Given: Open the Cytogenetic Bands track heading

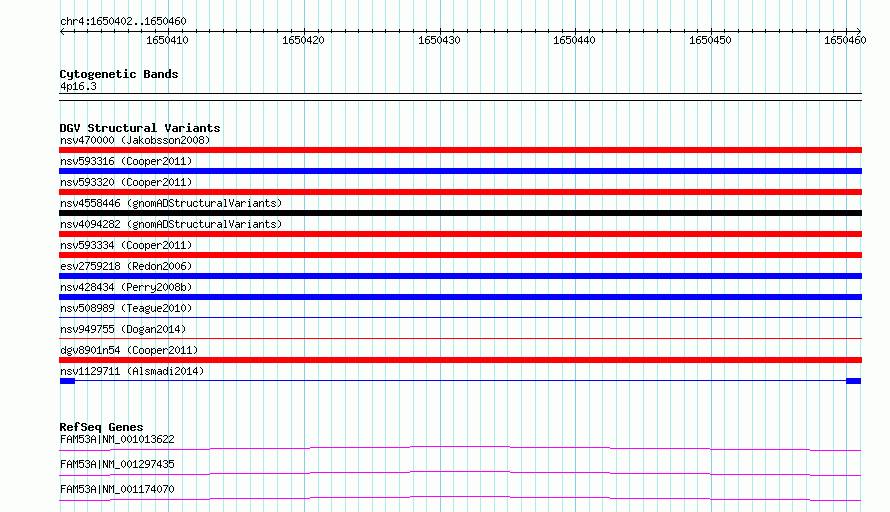Looking at the screenshot, I should click(x=119, y=74).
